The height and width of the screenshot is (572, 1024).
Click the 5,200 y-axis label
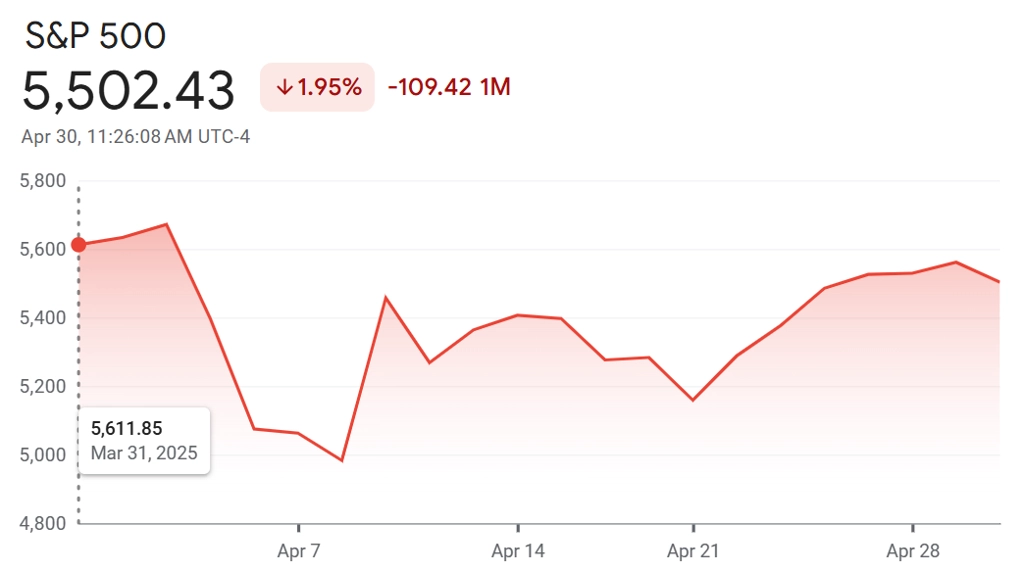coord(43,387)
